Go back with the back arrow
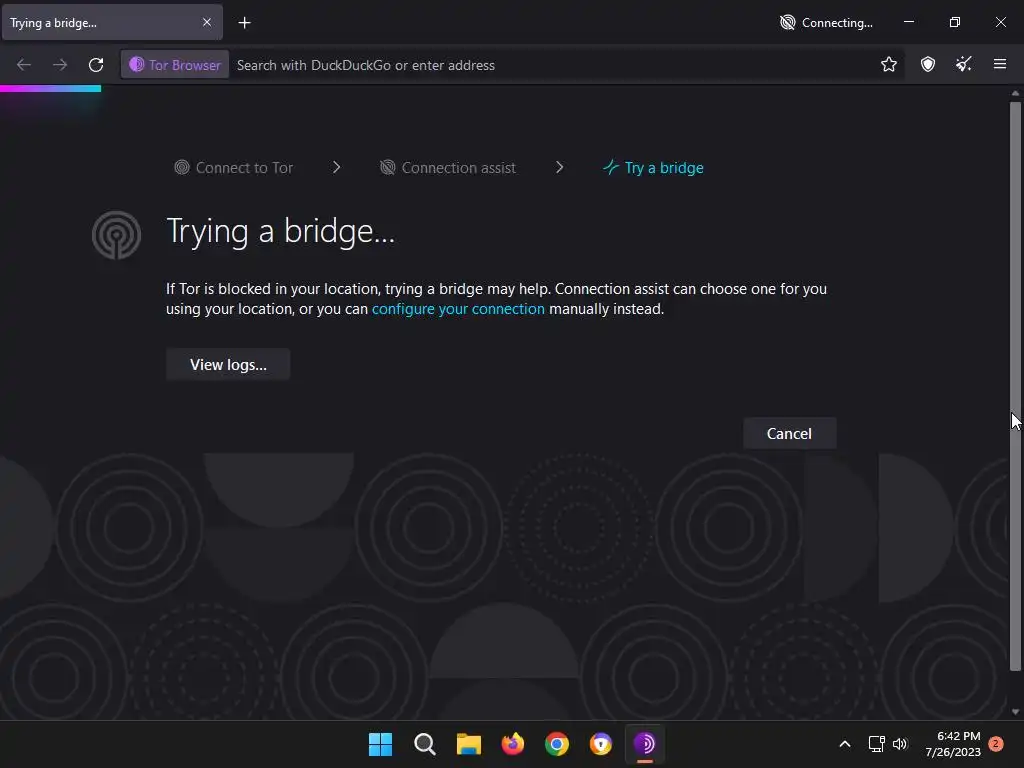This screenshot has height=768, width=1024. [24, 65]
